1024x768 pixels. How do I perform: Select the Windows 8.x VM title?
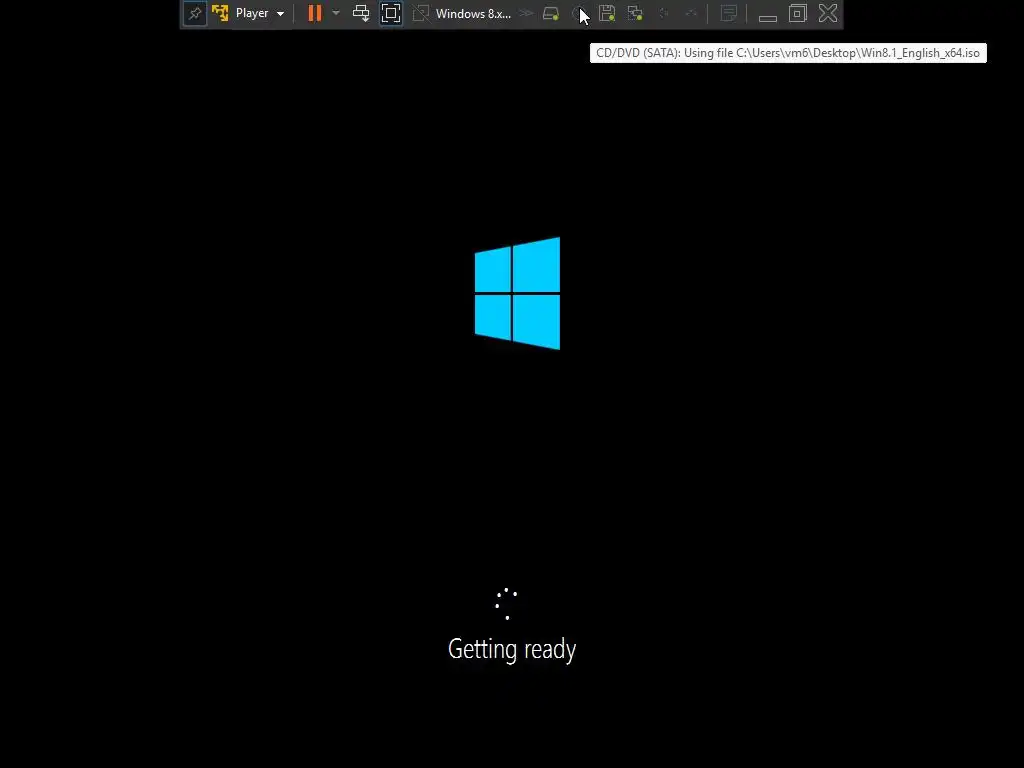(473, 13)
